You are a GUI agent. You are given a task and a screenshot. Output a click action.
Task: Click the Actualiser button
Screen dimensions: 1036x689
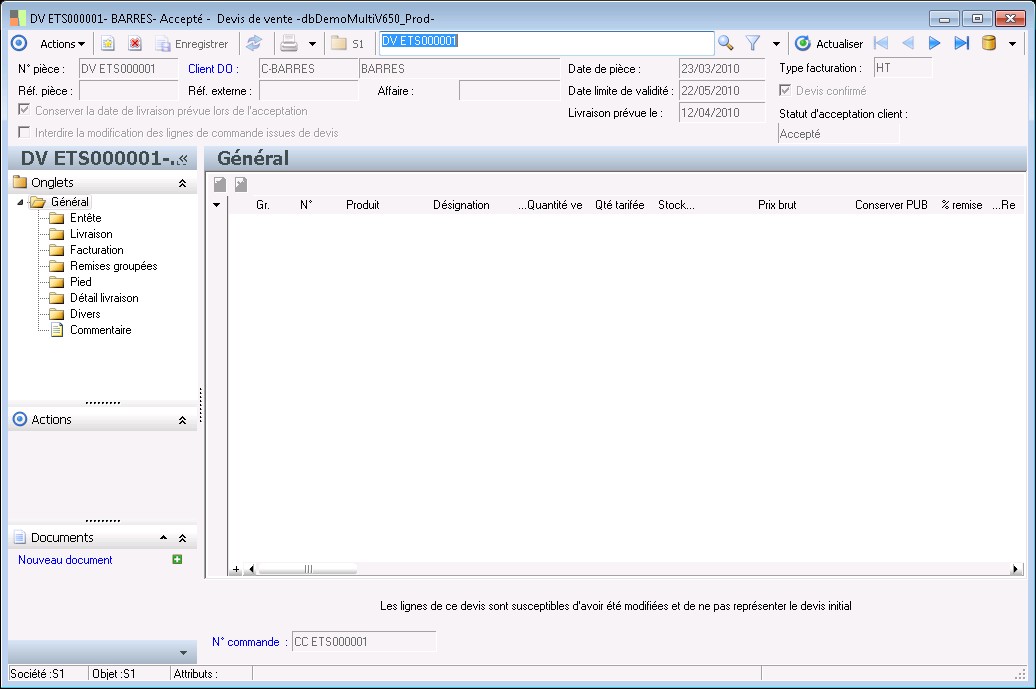coord(828,44)
